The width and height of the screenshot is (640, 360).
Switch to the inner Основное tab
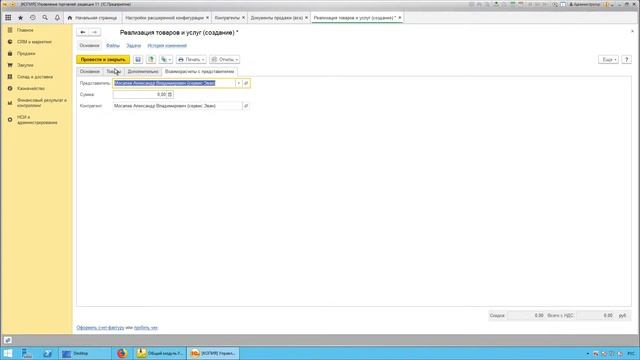(x=89, y=71)
